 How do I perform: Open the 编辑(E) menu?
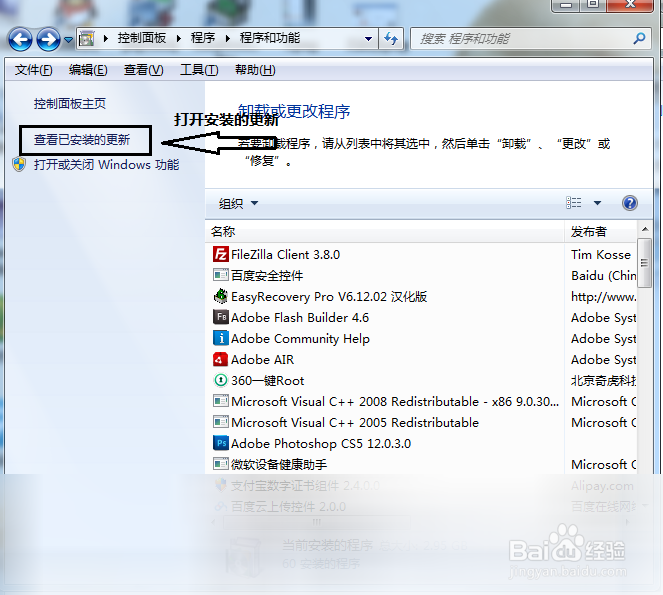tap(88, 70)
